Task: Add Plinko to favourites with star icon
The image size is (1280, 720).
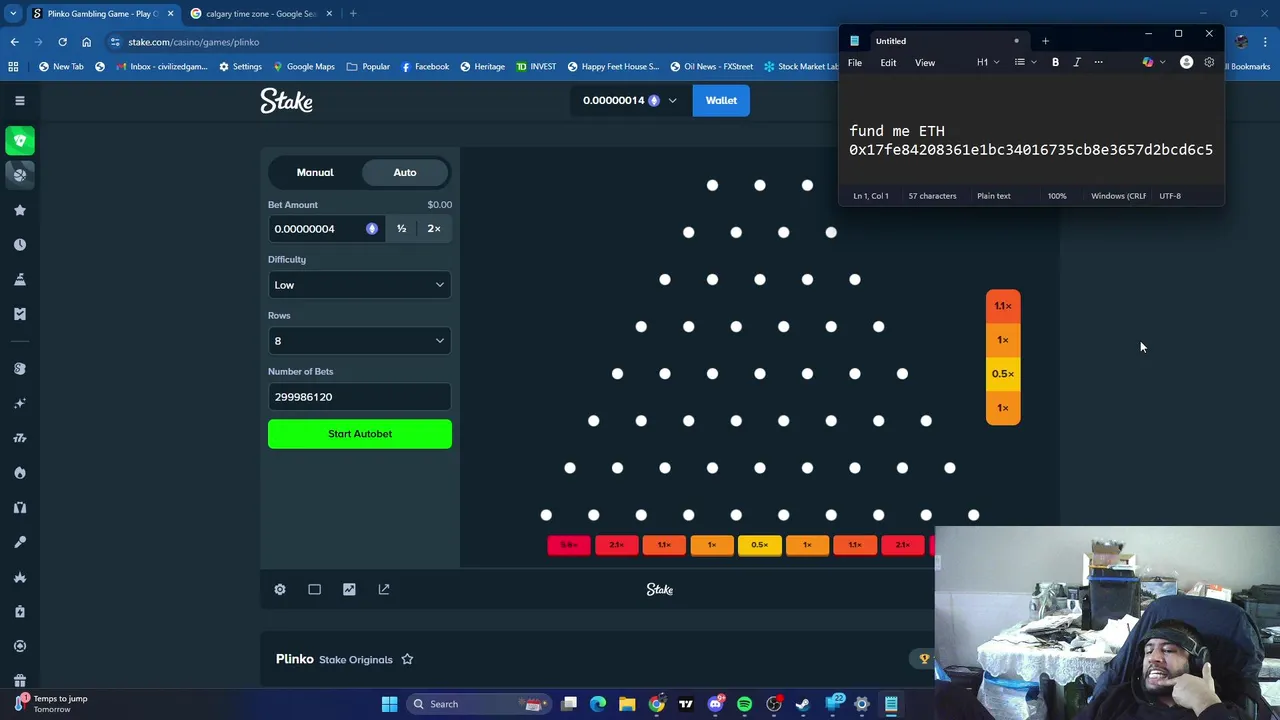Action: pyautogui.click(x=407, y=659)
